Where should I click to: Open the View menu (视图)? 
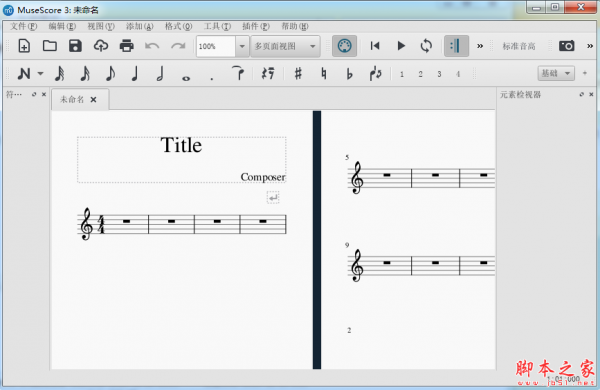101,26
